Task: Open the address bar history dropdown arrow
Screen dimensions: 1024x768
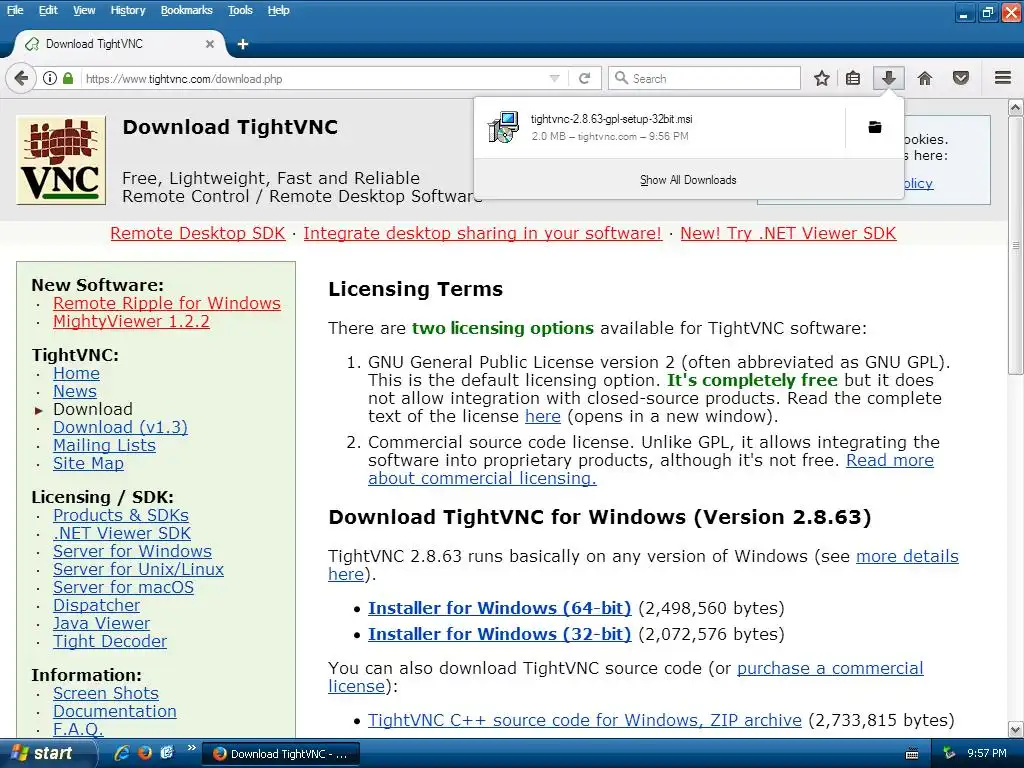Action: pos(554,78)
